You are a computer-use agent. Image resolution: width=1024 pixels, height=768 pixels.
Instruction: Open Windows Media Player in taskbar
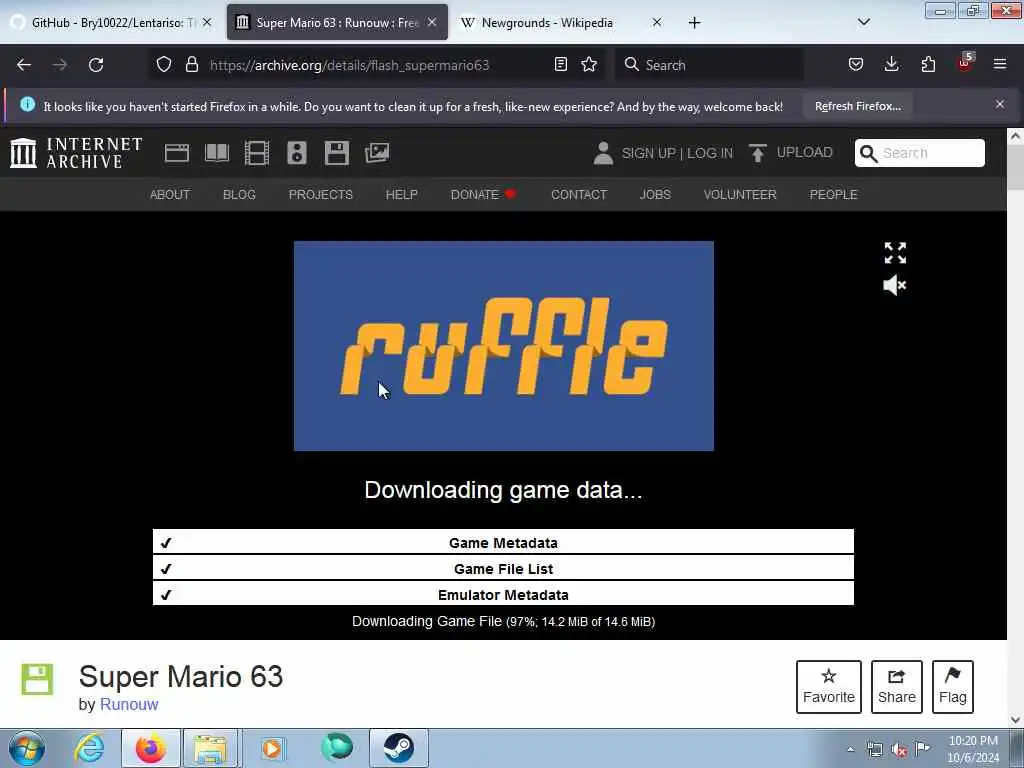click(272, 748)
